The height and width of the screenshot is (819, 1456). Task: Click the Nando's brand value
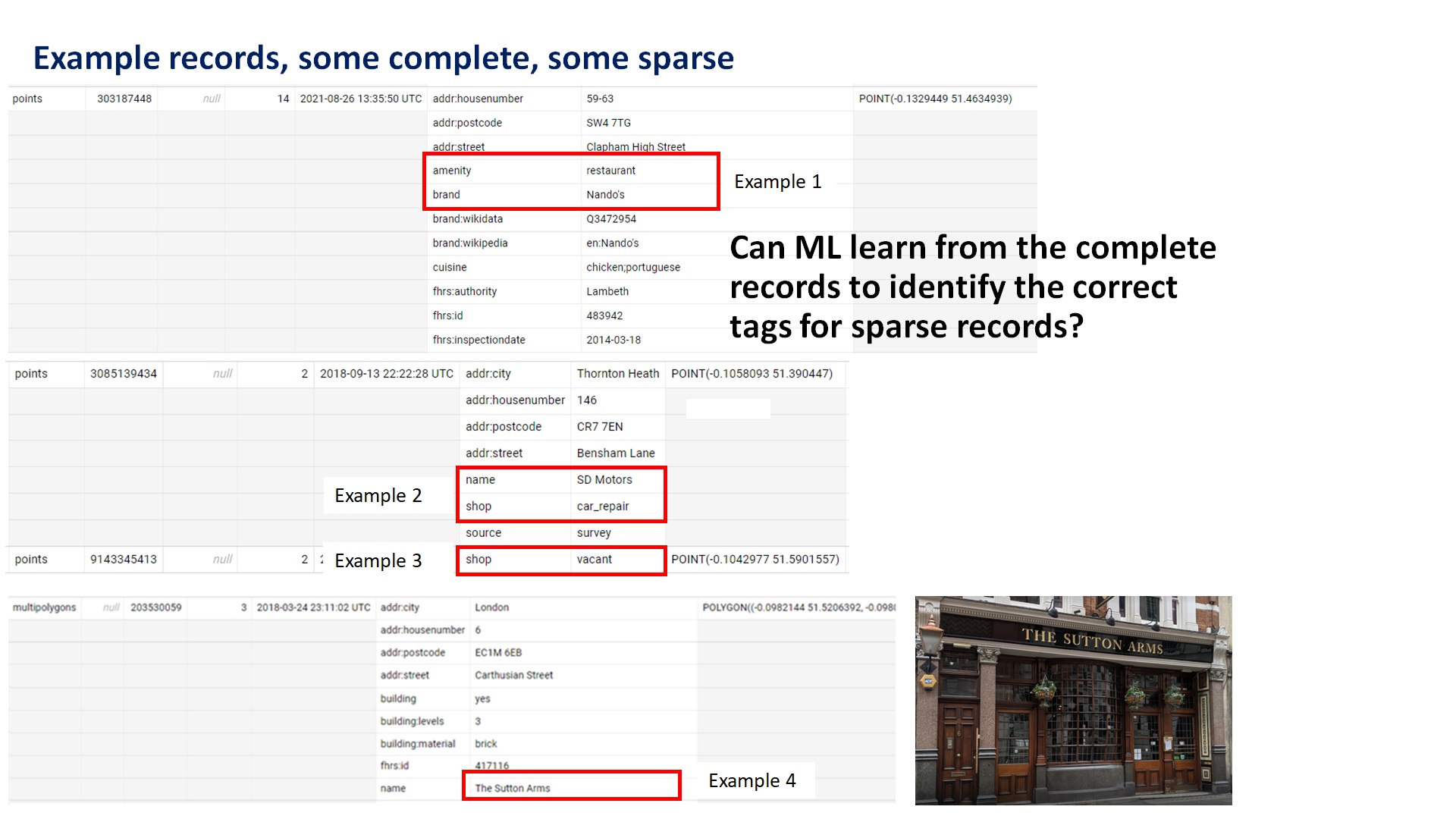[605, 195]
